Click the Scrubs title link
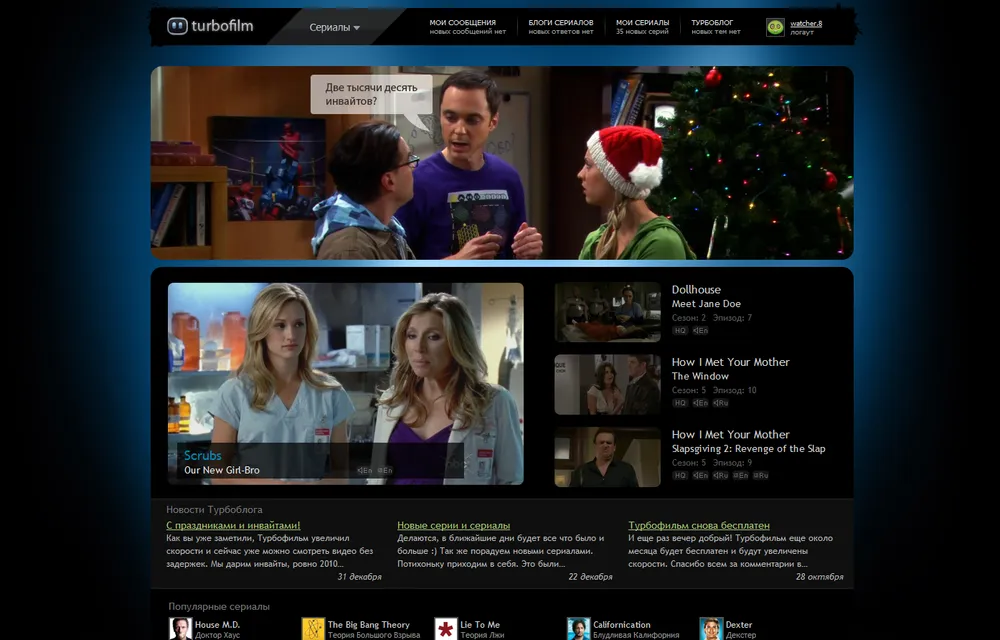Image resolution: width=1000 pixels, height=640 pixels. tap(203, 455)
